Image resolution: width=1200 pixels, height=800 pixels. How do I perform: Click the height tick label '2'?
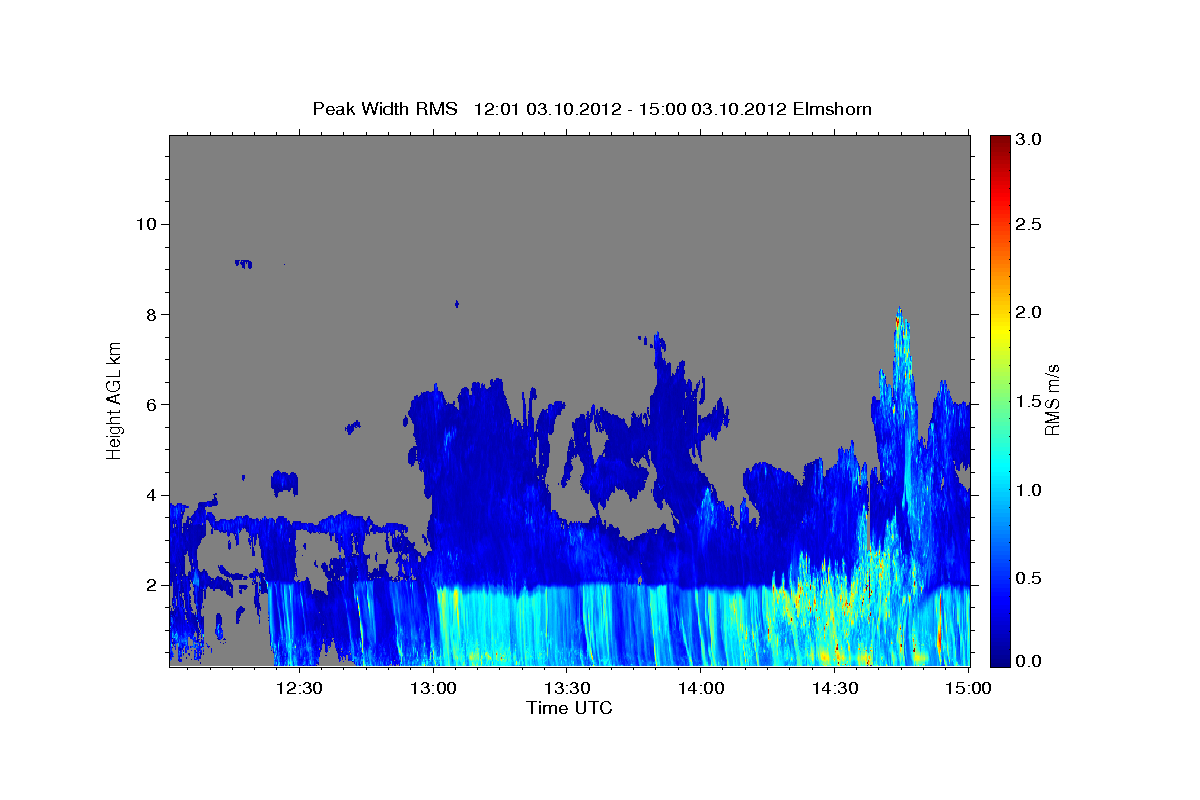click(150, 585)
